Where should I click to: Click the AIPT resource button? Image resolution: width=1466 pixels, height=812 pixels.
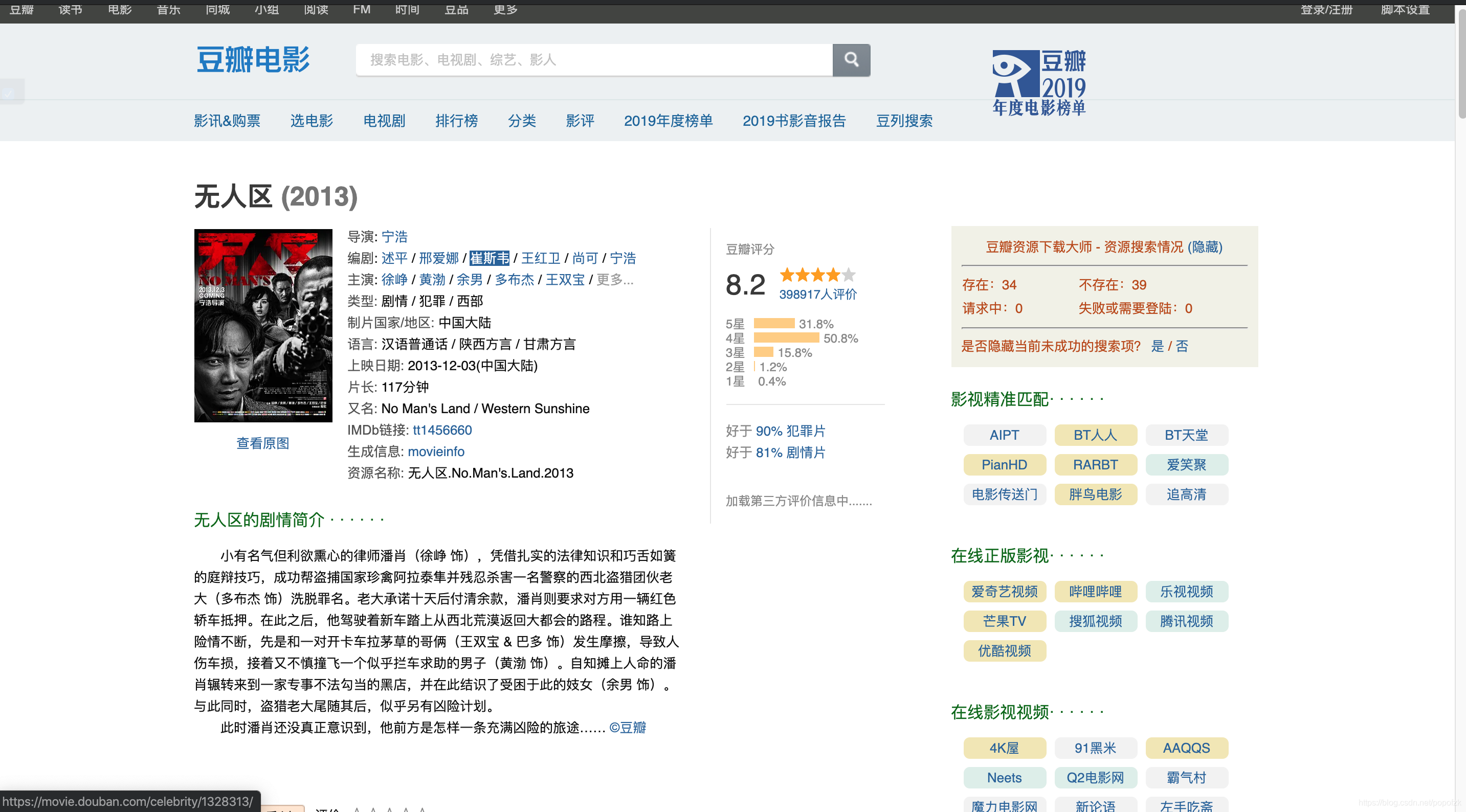pyautogui.click(x=1005, y=435)
